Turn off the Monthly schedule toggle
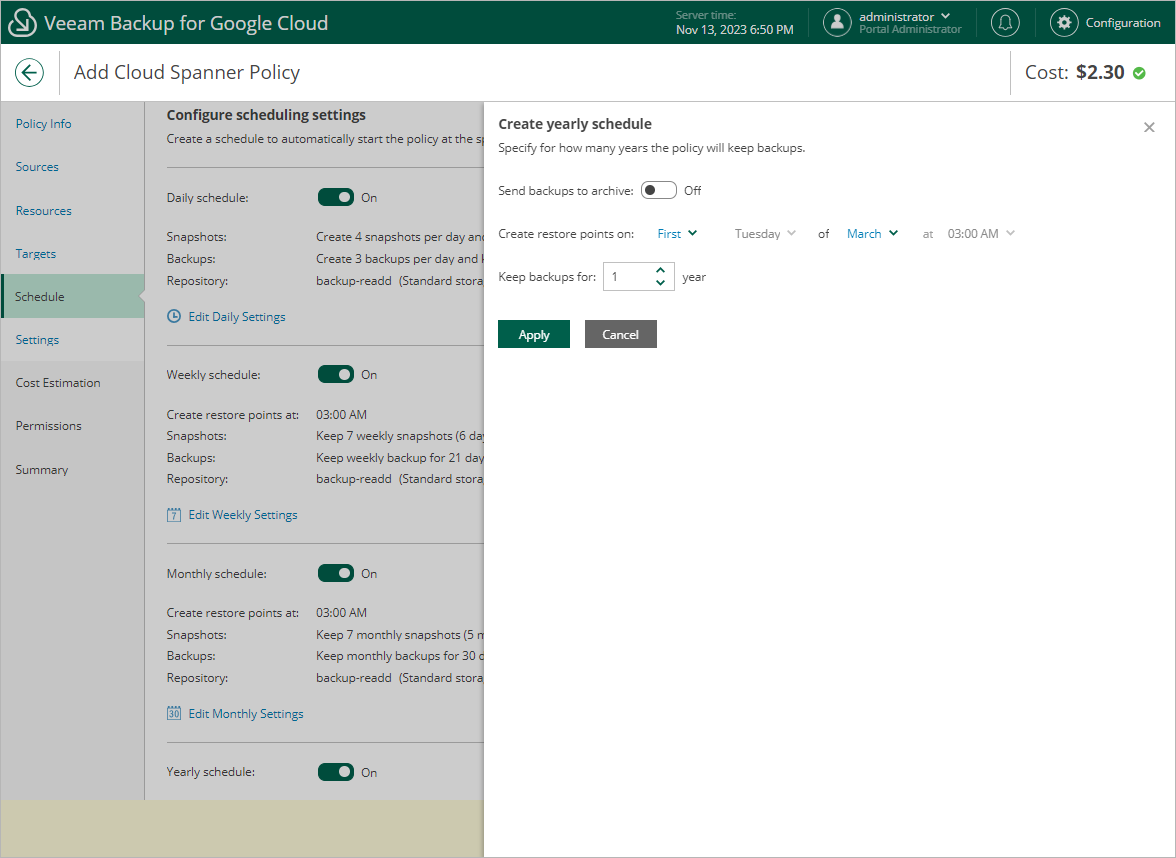 (x=336, y=573)
